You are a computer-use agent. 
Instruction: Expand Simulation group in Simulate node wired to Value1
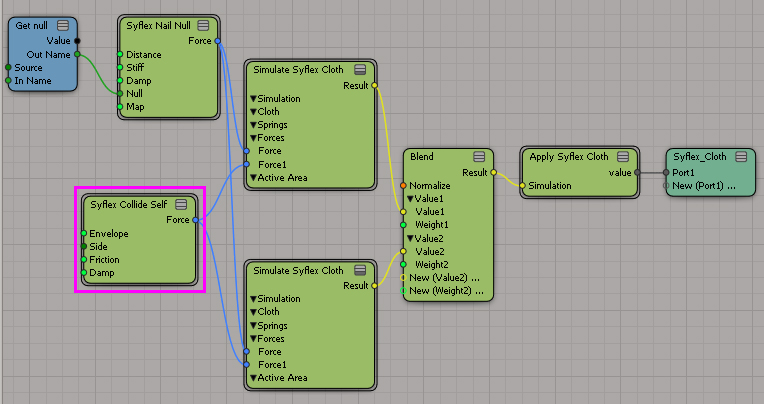[253, 99]
